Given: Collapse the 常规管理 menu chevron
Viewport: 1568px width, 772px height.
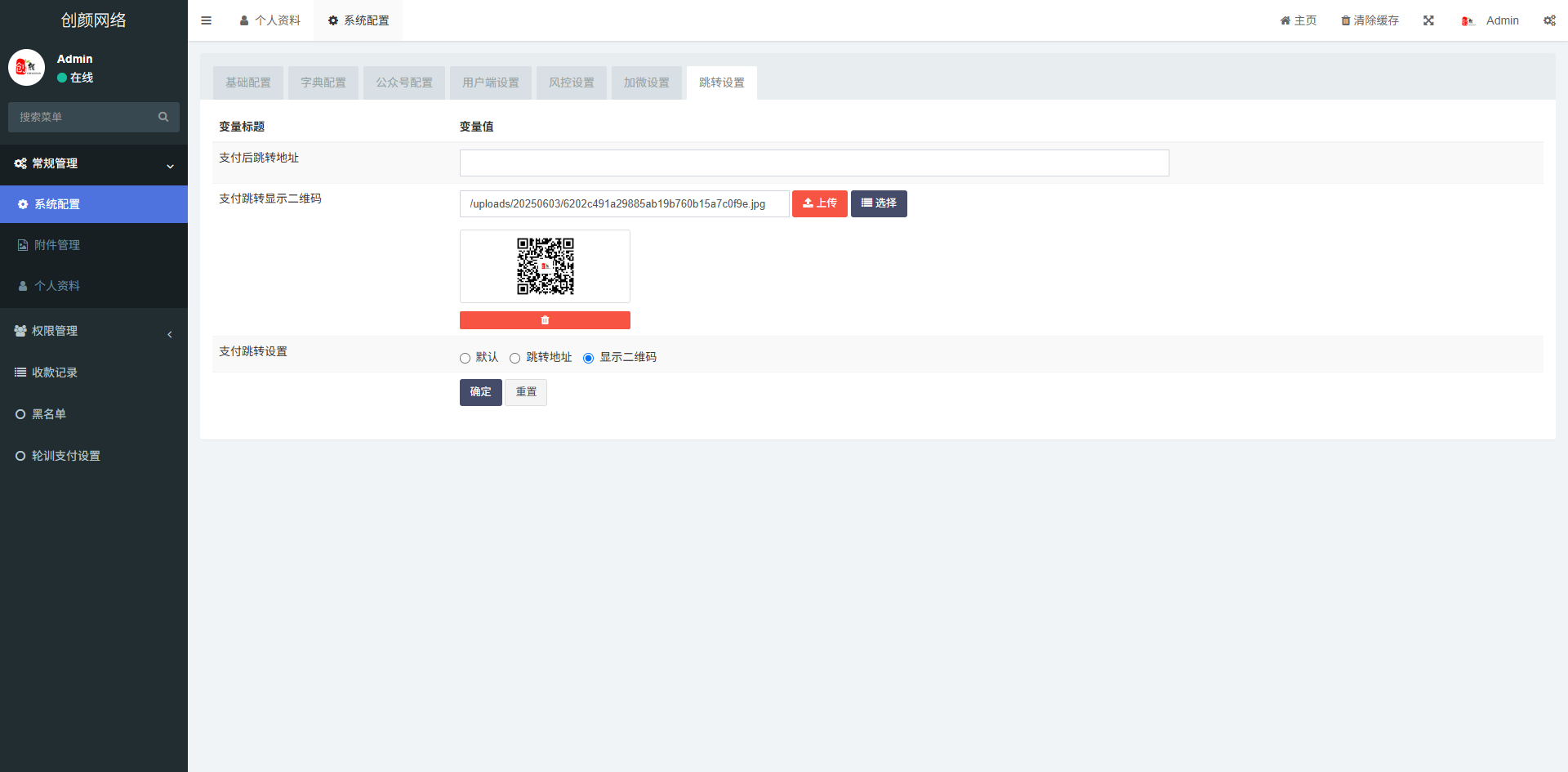Looking at the screenshot, I should [170, 166].
